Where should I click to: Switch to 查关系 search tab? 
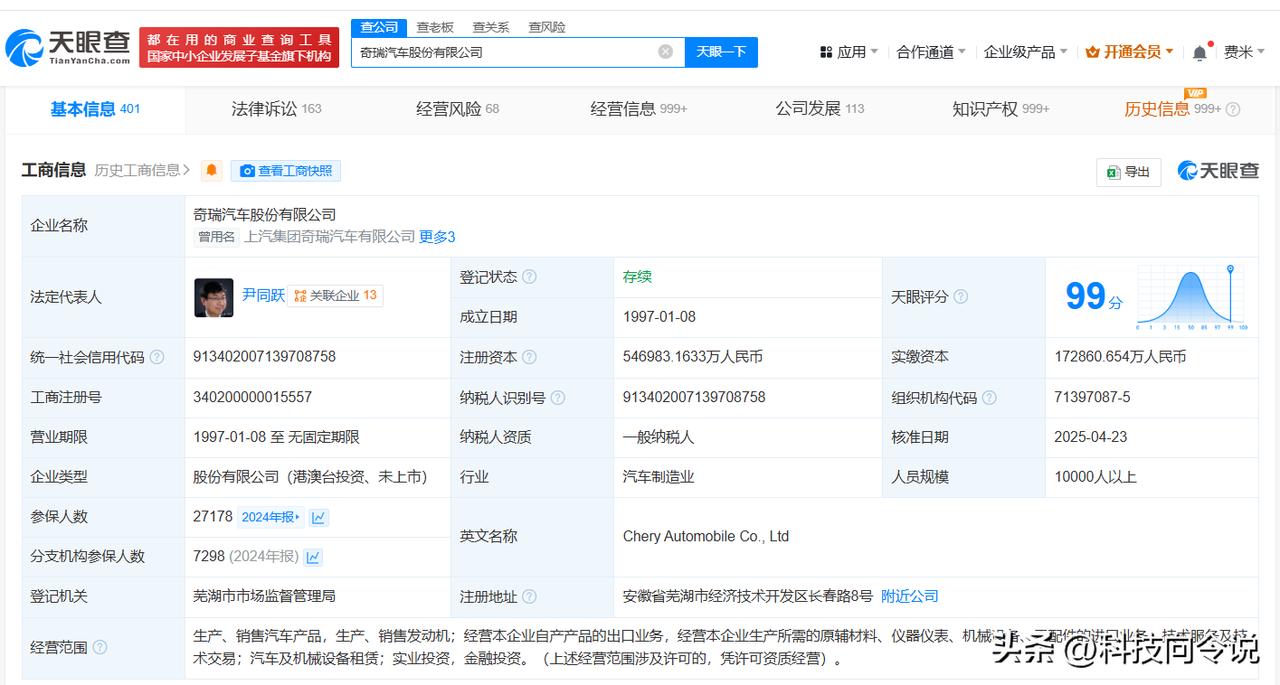tap(491, 27)
